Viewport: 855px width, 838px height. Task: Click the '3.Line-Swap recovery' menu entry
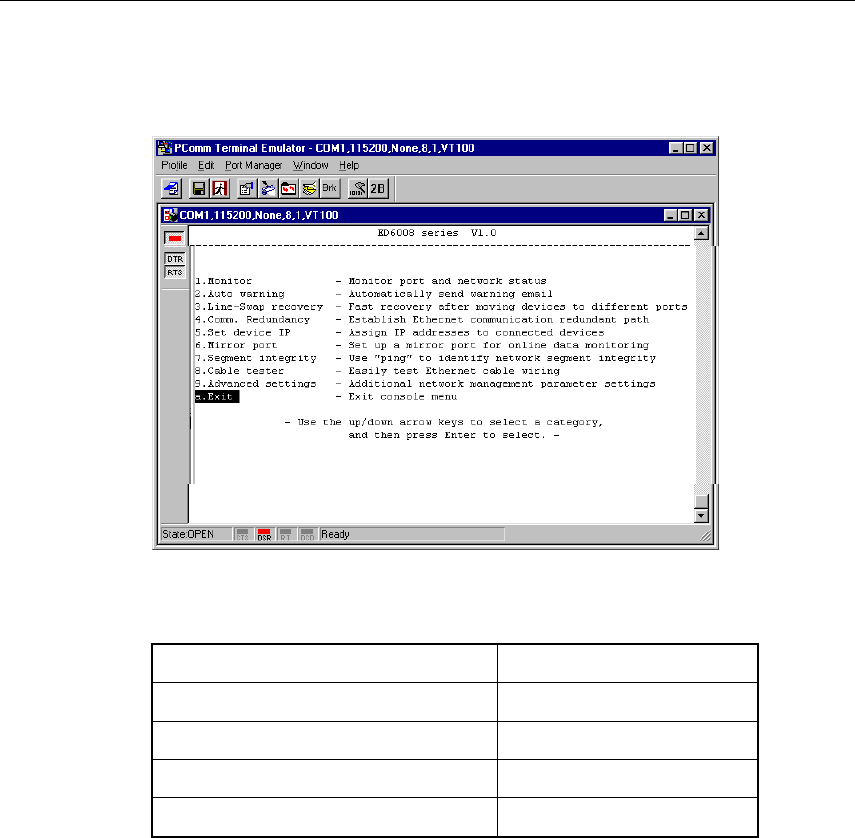[259, 307]
